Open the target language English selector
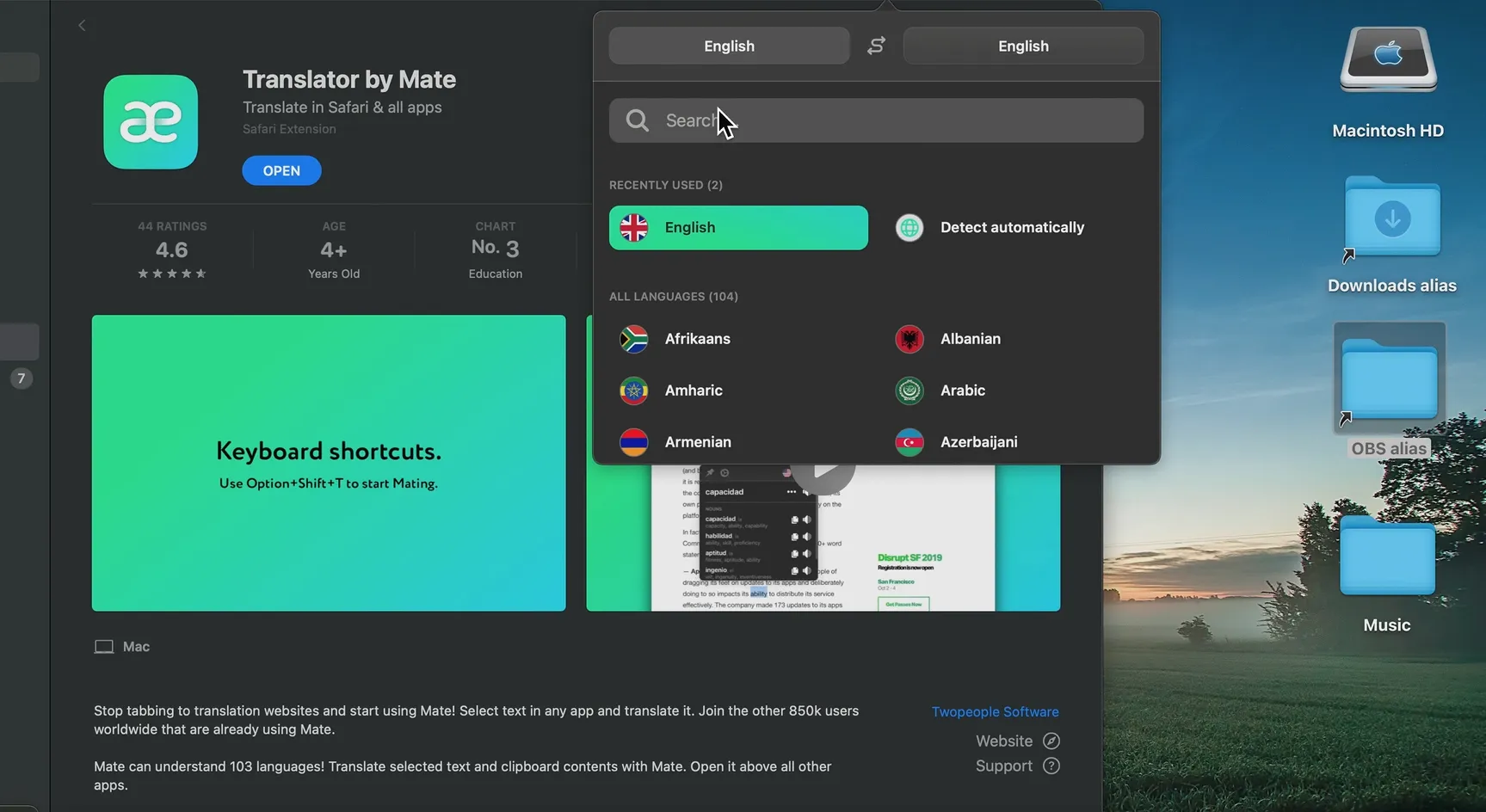Screen dimensions: 1486x812 tap(1022, 46)
